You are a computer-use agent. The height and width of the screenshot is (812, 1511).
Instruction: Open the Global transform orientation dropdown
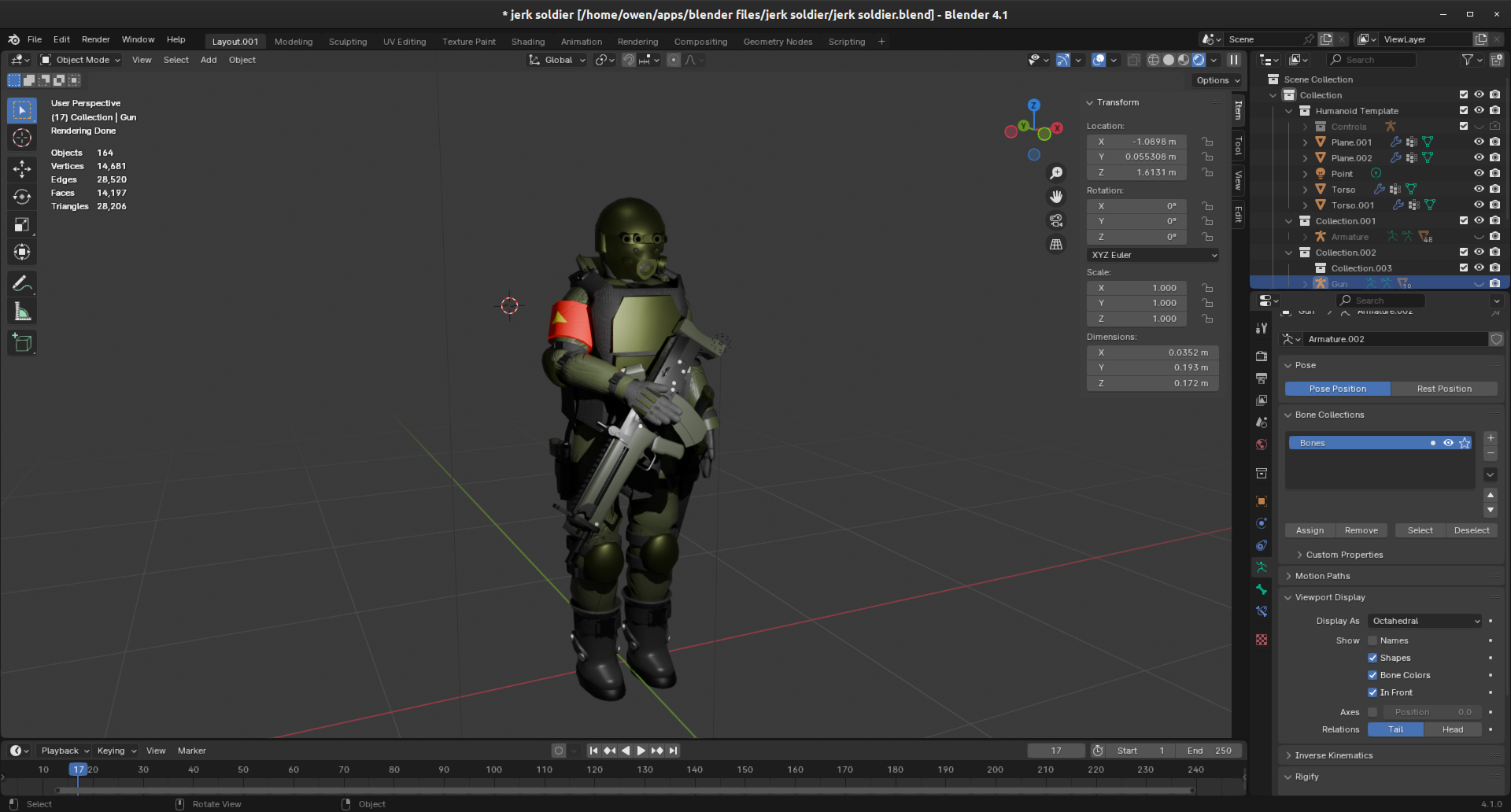[x=557, y=60]
